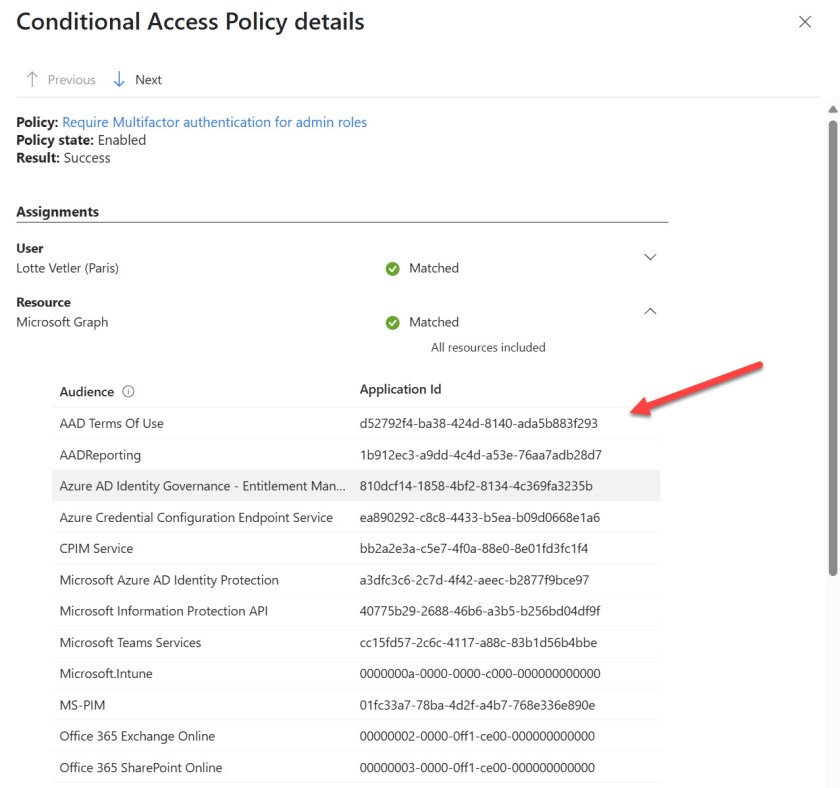
Task: Click the up arrow icon beside Previous
Action: (32, 80)
